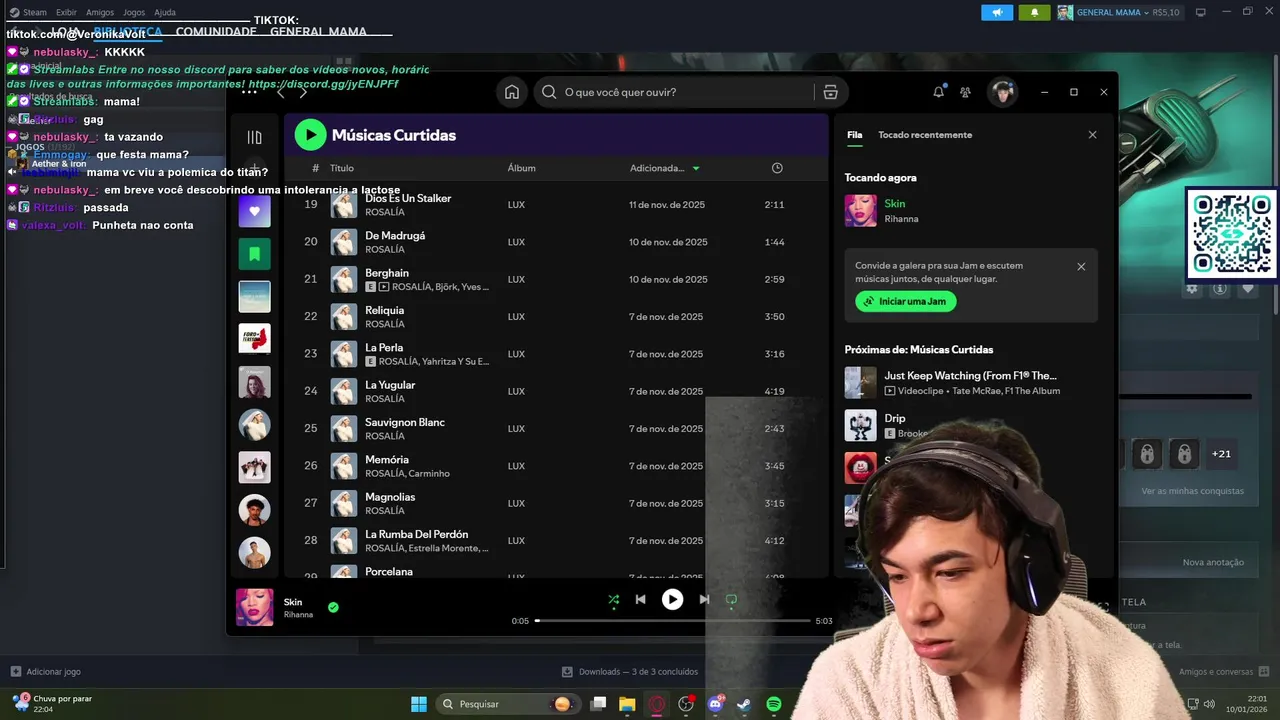Switch to Tocado recentemente tab

[925, 135]
